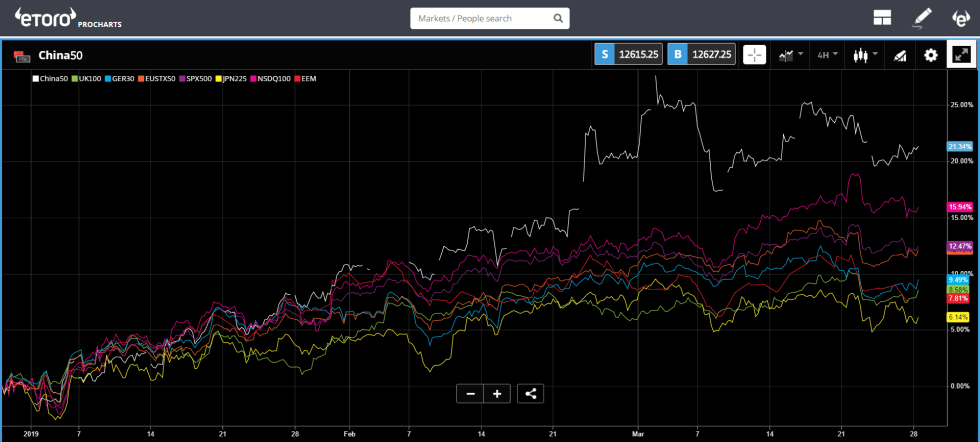Select GER30 in the chart legend

click(123, 78)
